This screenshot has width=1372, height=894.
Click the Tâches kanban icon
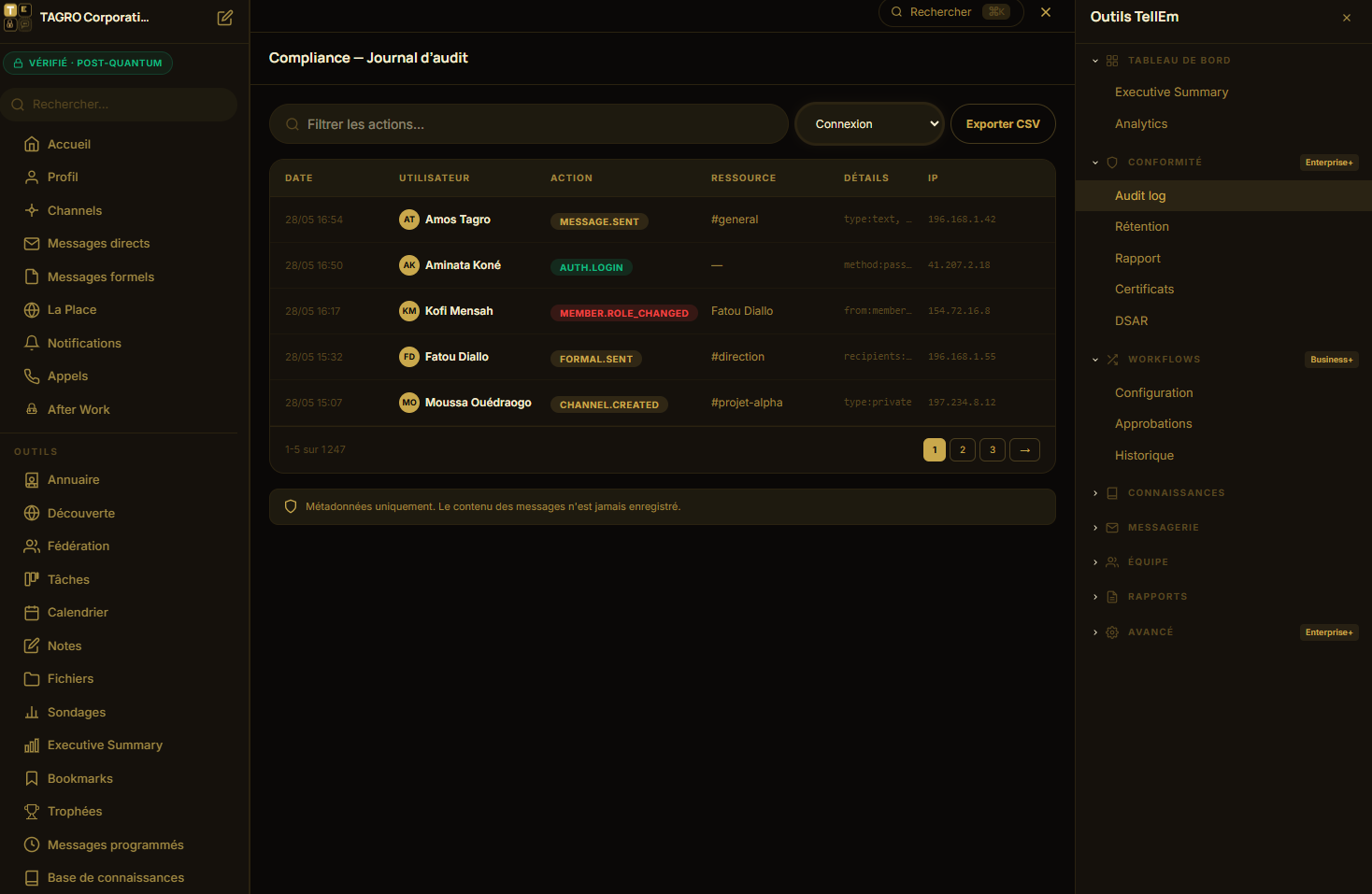point(32,579)
